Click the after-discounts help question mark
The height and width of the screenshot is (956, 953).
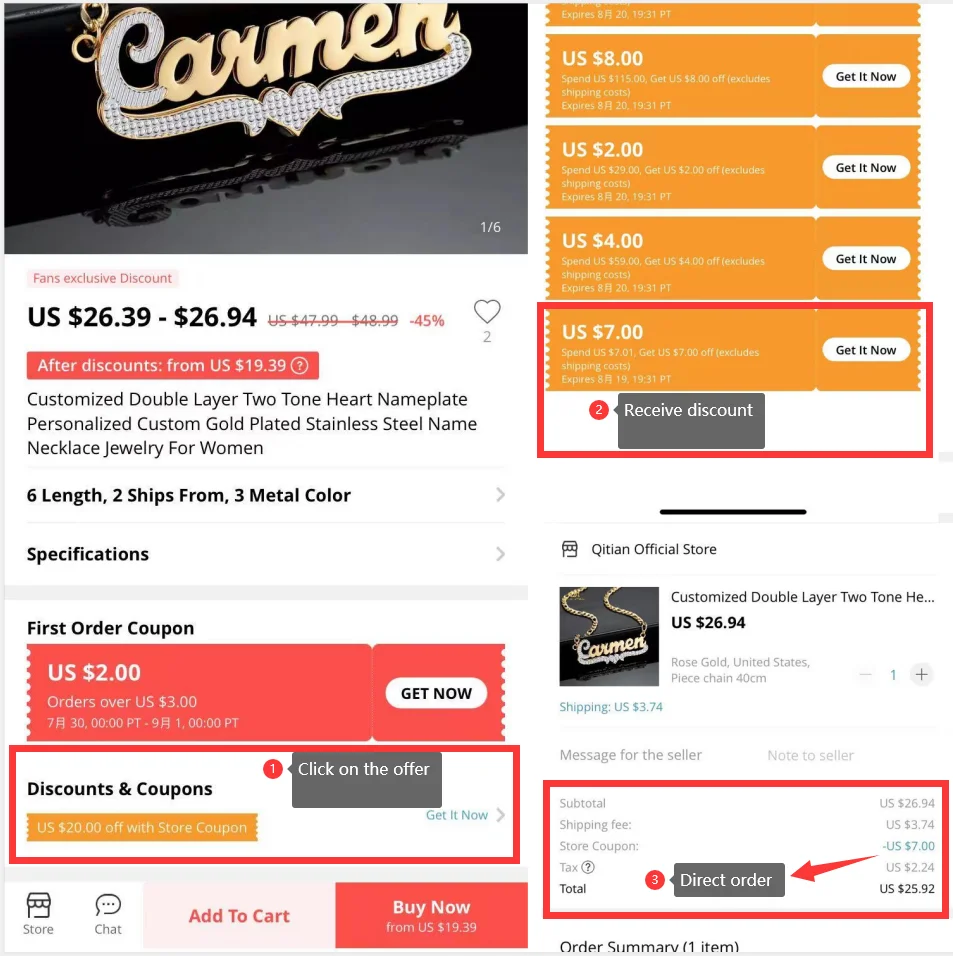298,366
